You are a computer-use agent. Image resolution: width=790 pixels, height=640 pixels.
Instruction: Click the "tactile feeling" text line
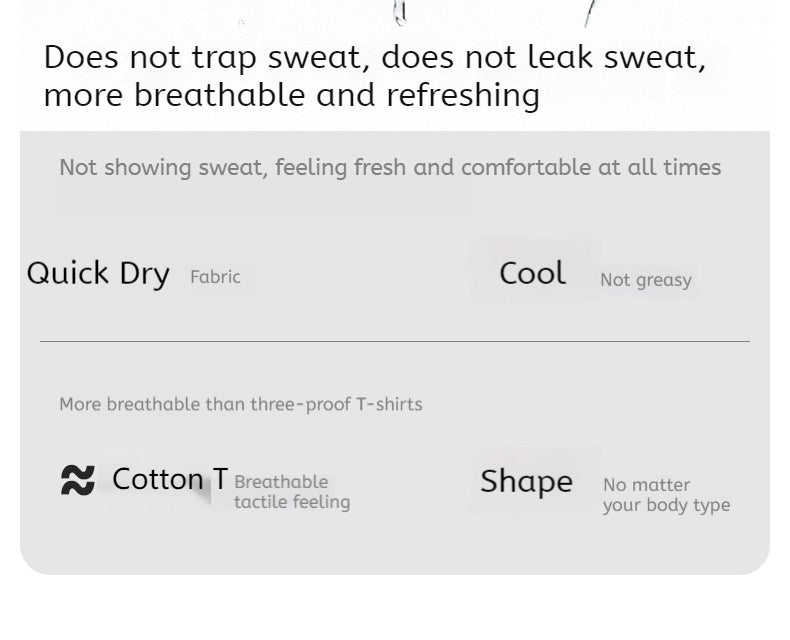coord(292,502)
